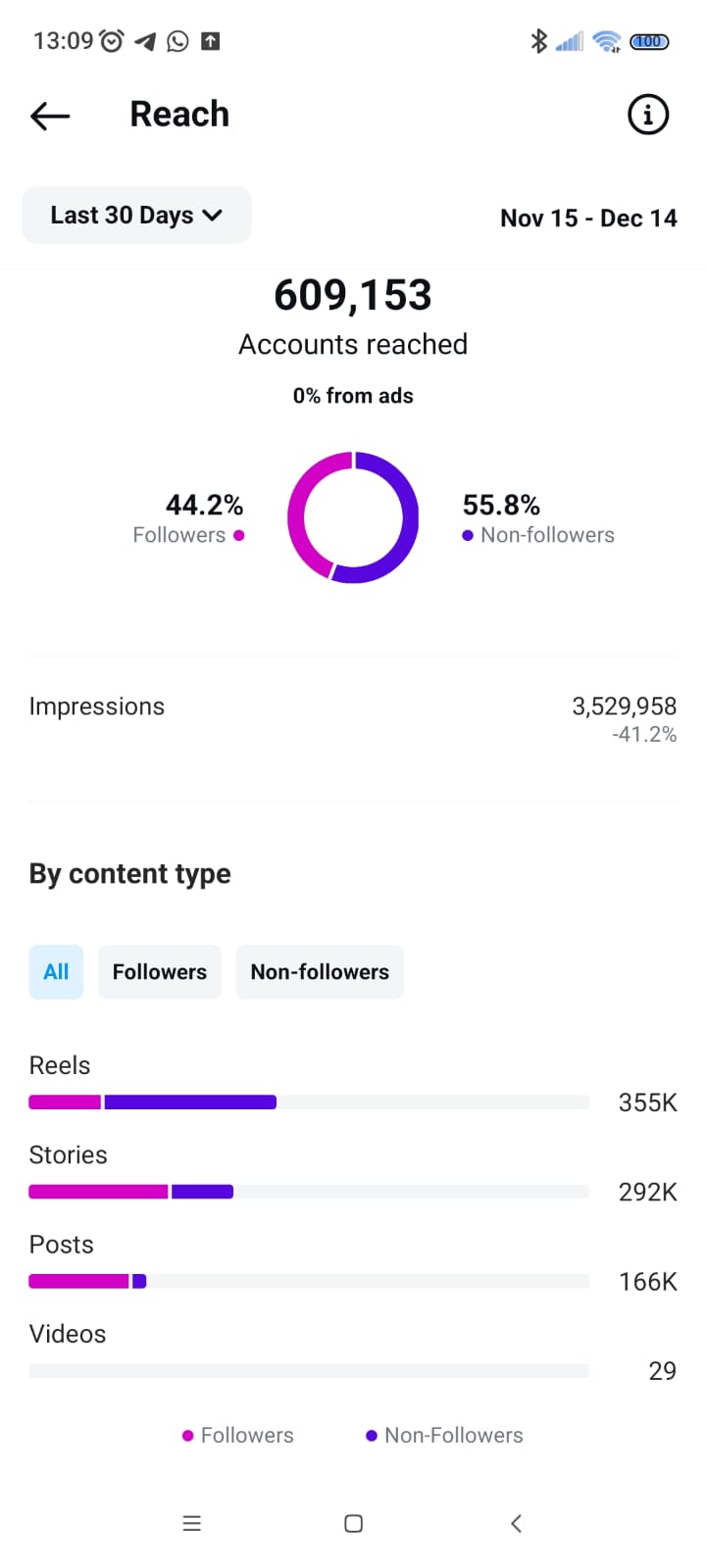Tap the WhatsApp status bar icon
Image resolution: width=706 pixels, height=1568 pixels.
[x=177, y=41]
